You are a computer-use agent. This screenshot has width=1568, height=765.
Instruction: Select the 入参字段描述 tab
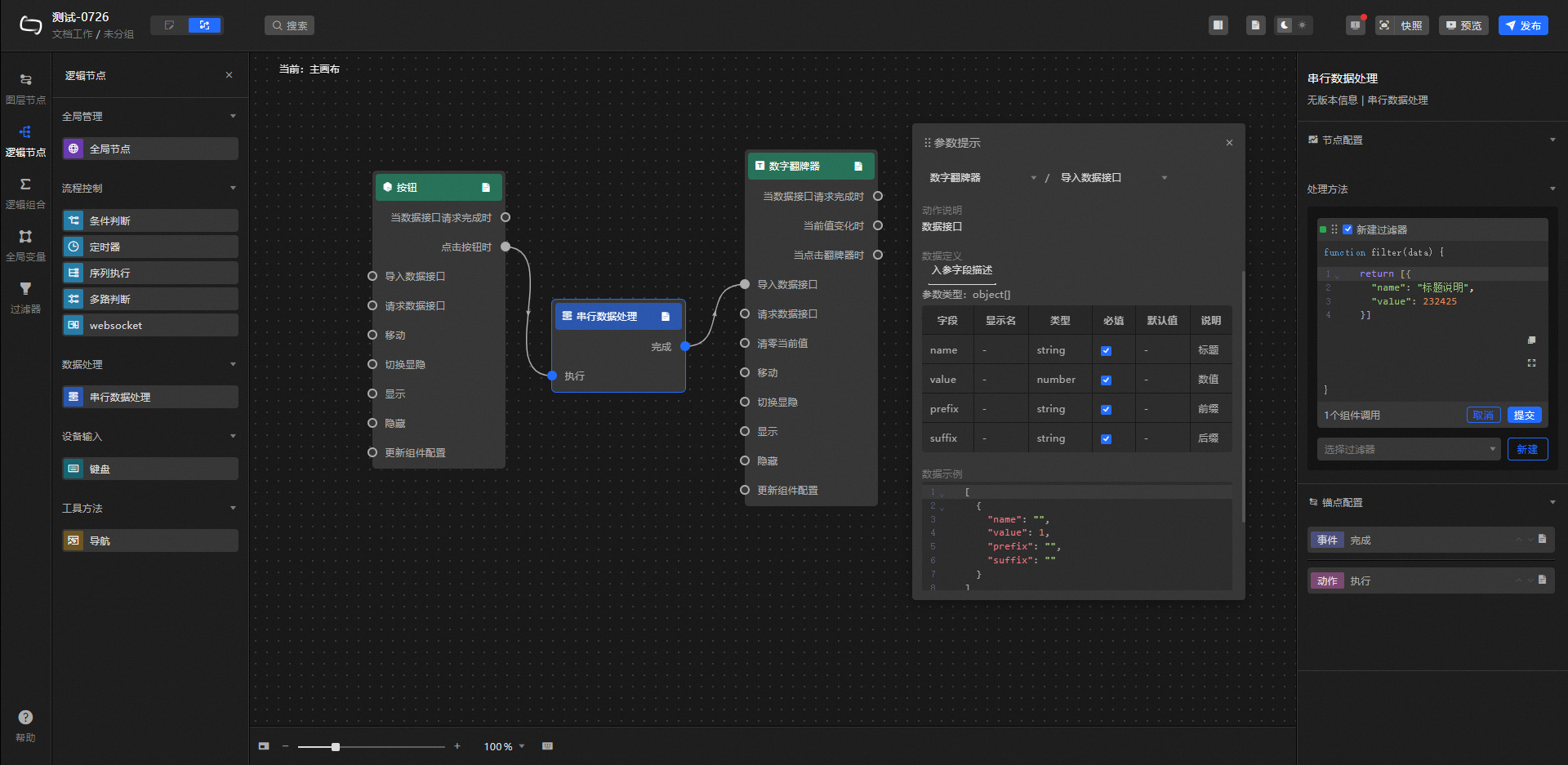(x=961, y=270)
